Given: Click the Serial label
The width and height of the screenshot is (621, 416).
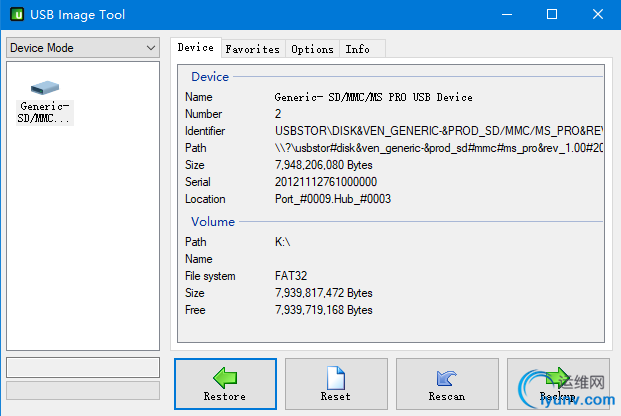Looking at the screenshot, I should 198,182.
